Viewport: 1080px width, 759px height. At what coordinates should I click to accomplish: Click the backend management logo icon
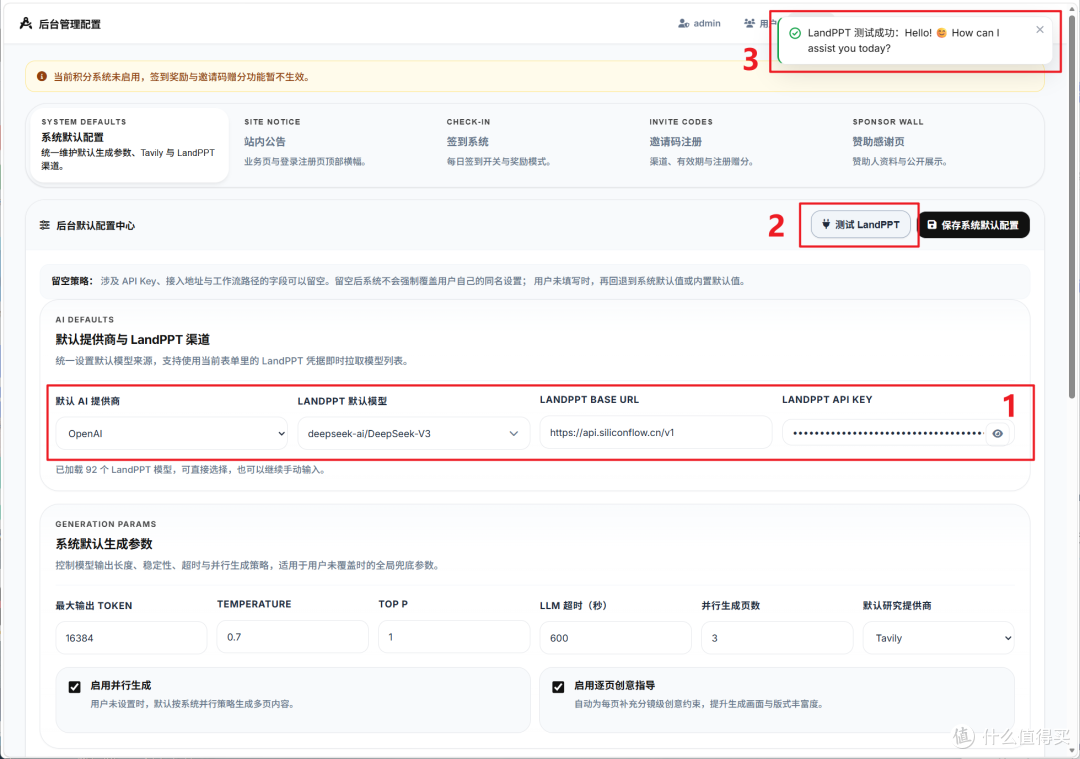click(x=26, y=23)
